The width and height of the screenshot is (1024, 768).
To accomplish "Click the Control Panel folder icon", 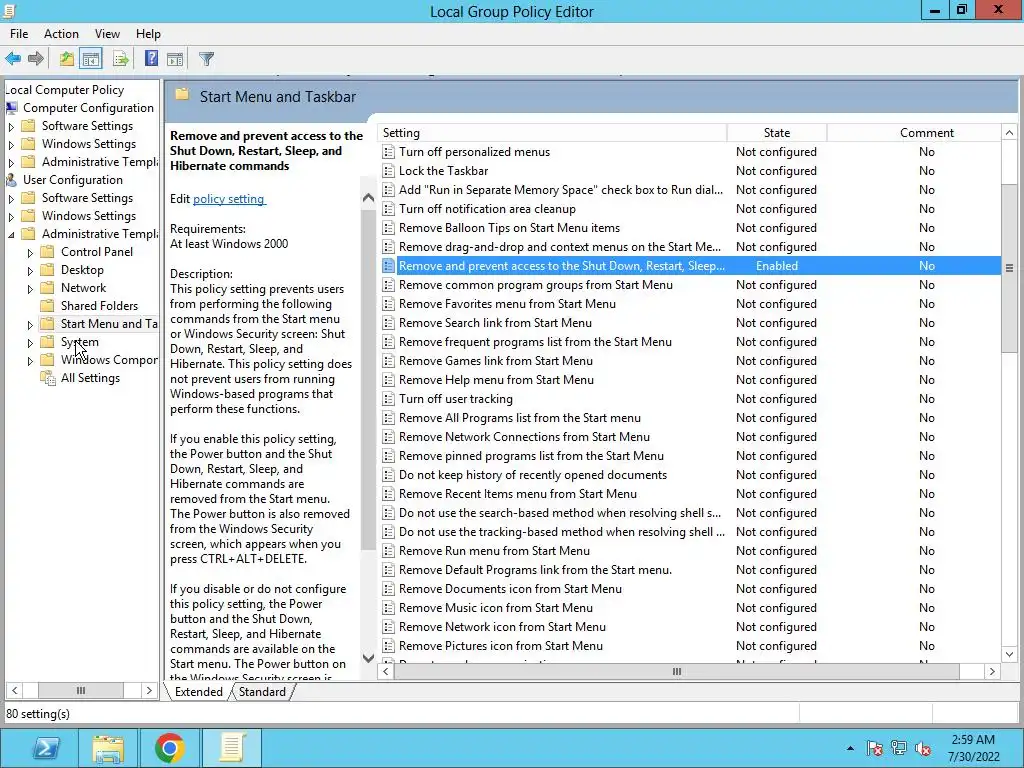I will click(x=47, y=251).
